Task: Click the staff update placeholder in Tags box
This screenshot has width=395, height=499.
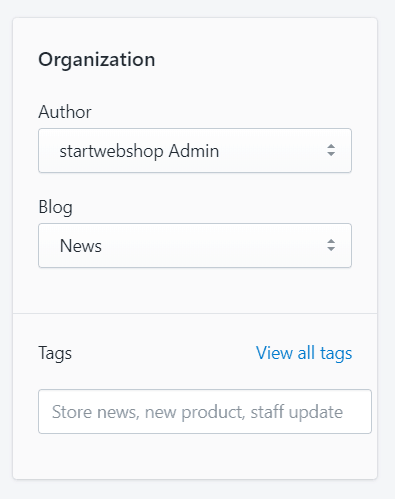Action: tap(297, 412)
